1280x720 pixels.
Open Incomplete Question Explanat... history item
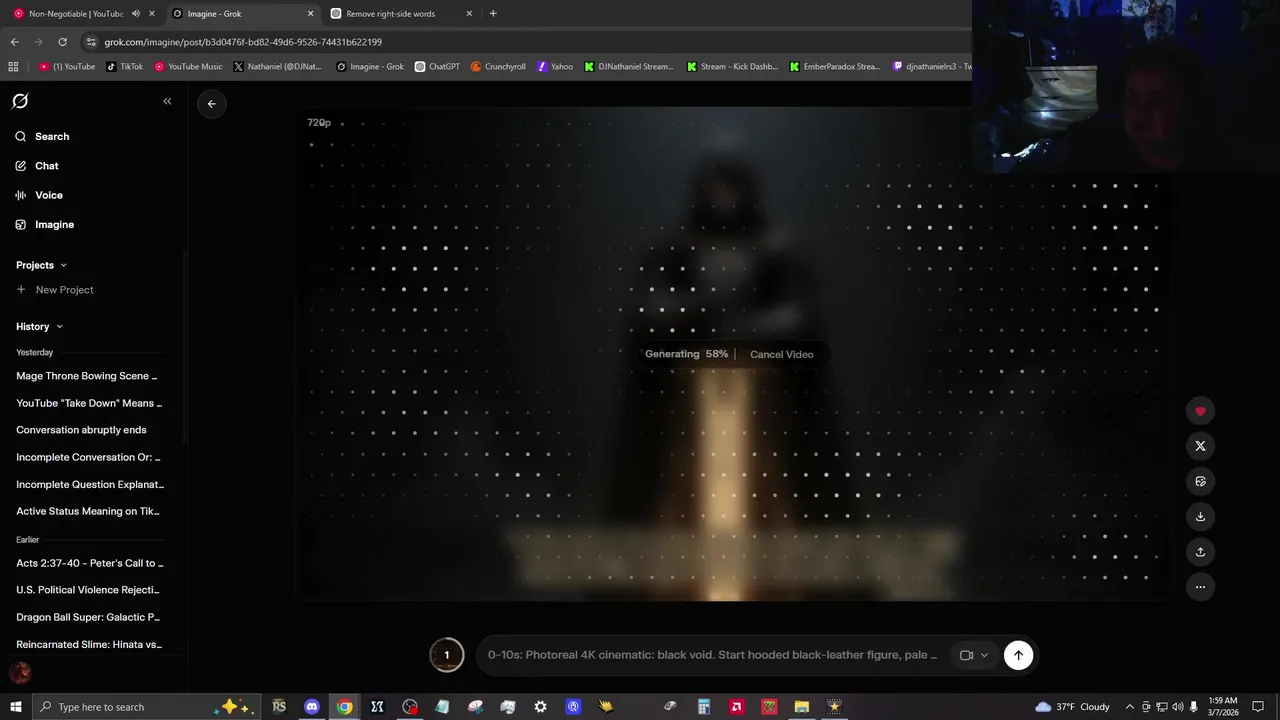coord(90,484)
